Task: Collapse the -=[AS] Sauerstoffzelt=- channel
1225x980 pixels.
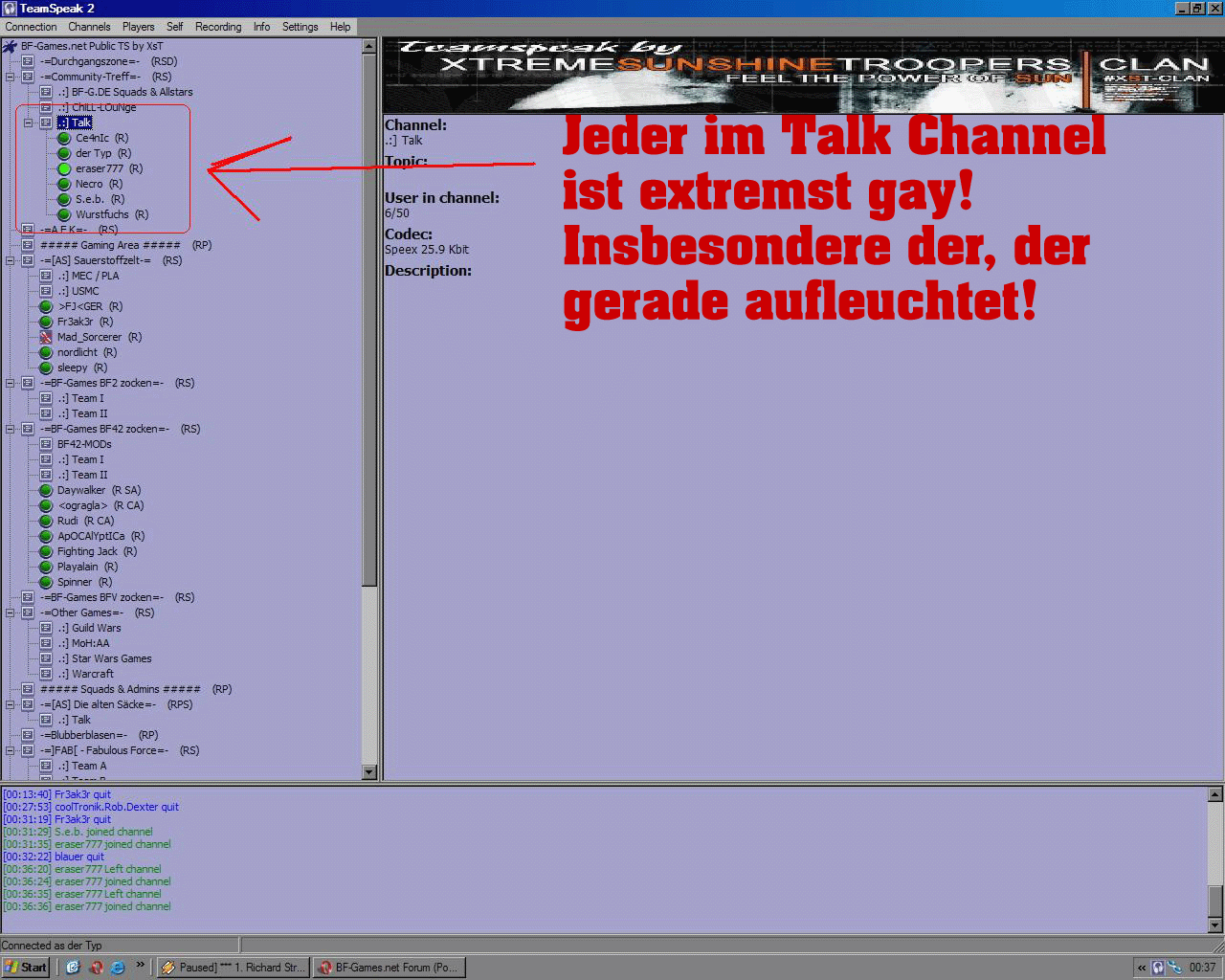Action: click(10, 260)
